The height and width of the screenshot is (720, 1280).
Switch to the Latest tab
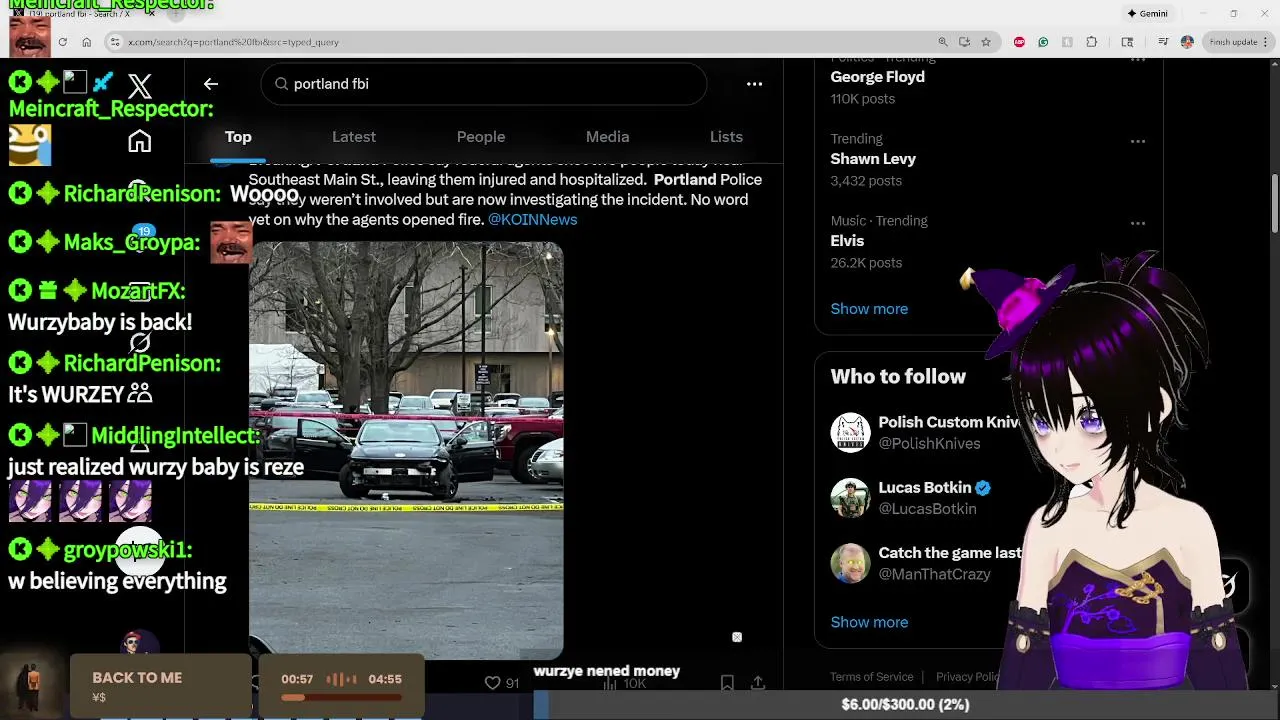(354, 137)
